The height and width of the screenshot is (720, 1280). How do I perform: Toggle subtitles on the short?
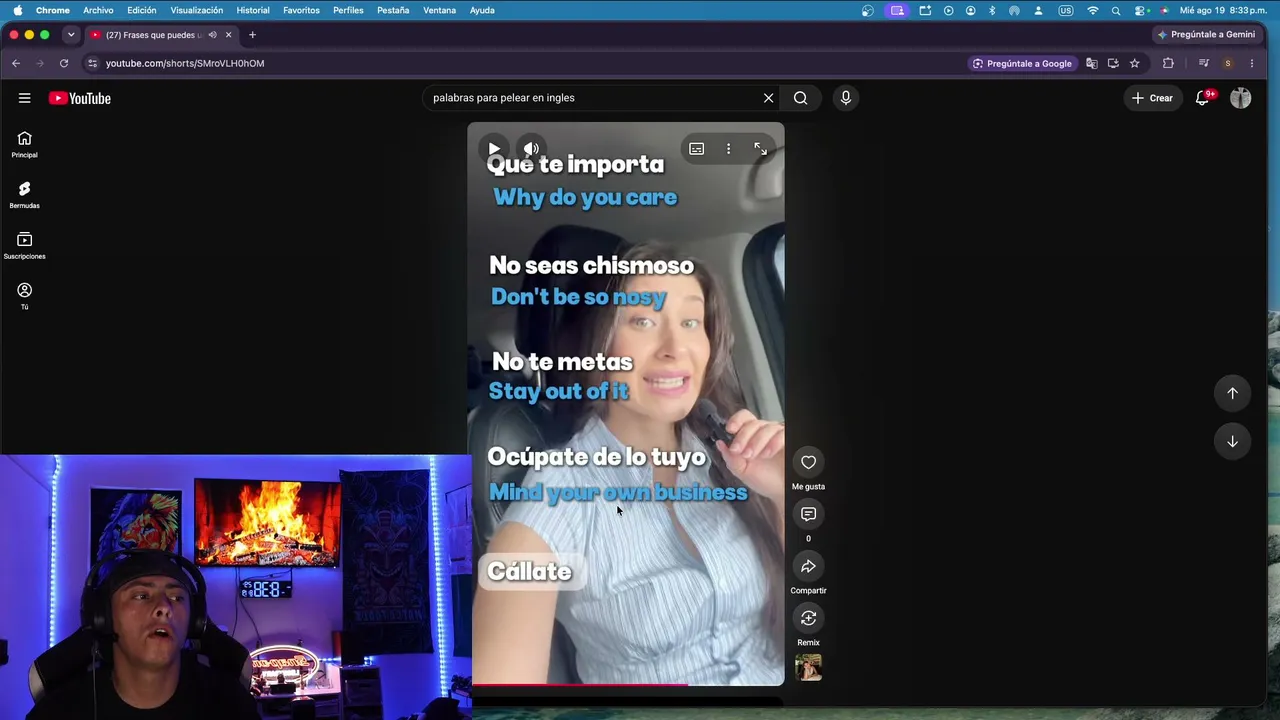point(696,149)
